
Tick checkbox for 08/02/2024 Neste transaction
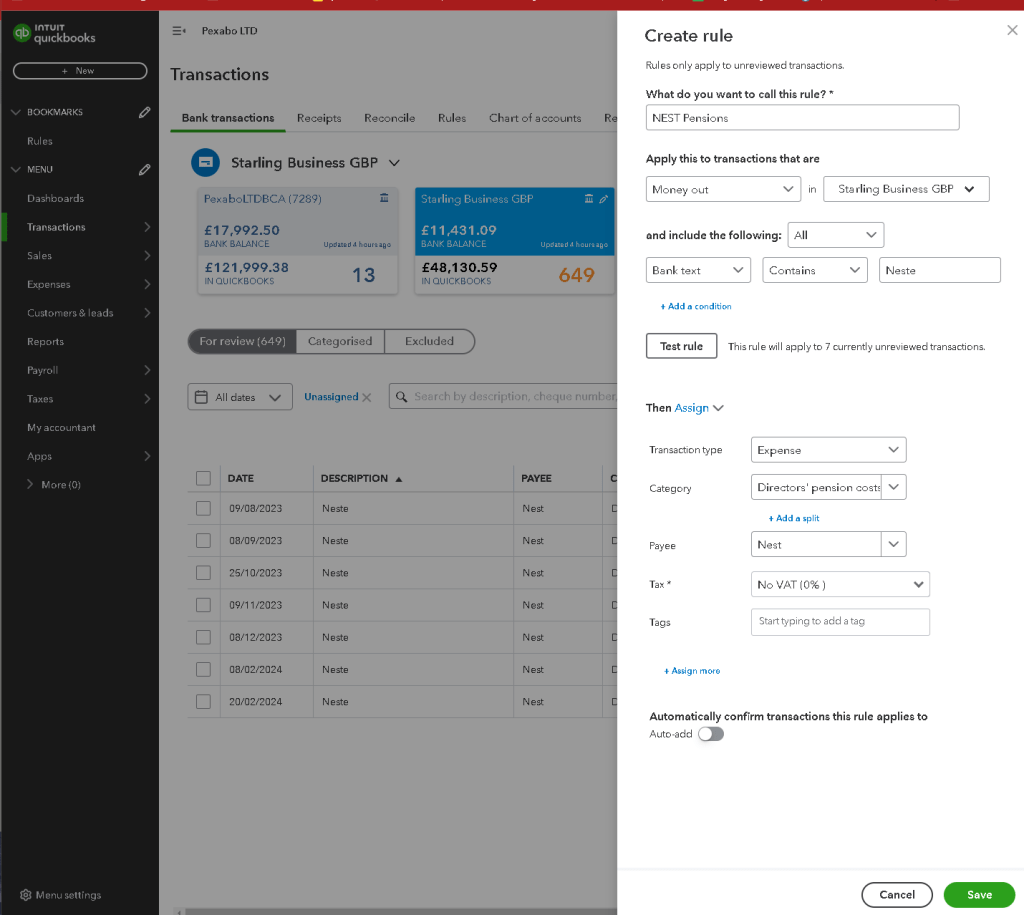pos(204,669)
